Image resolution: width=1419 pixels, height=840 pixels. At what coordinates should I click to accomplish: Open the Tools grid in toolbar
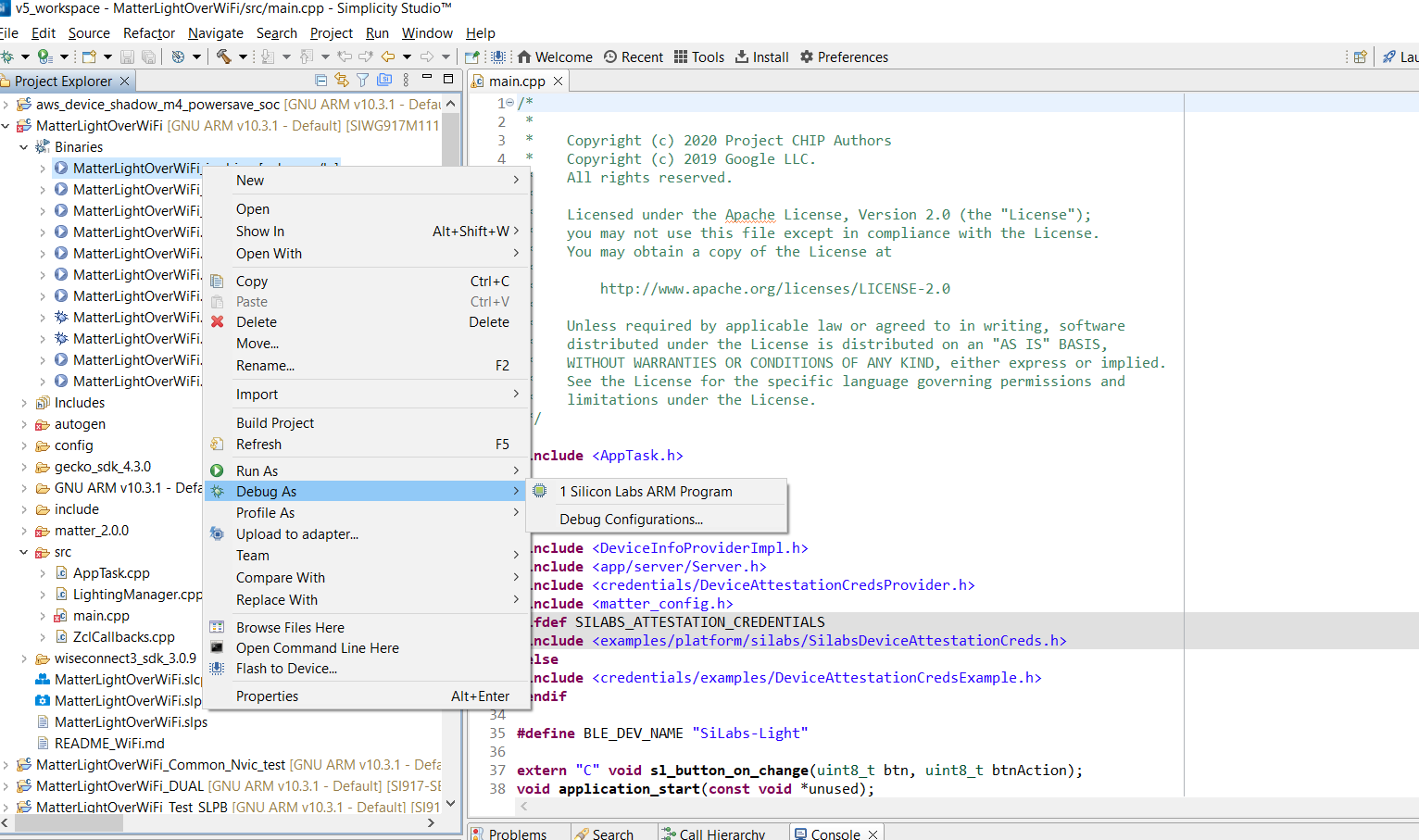pyautogui.click(x=699, y=56)
